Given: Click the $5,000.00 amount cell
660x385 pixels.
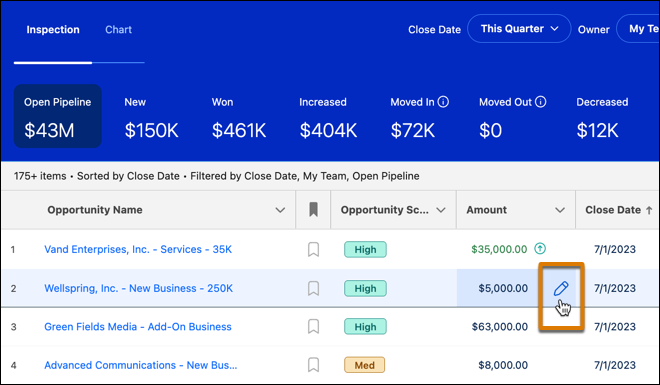Looking at the screenshot, I should point(503,288).
